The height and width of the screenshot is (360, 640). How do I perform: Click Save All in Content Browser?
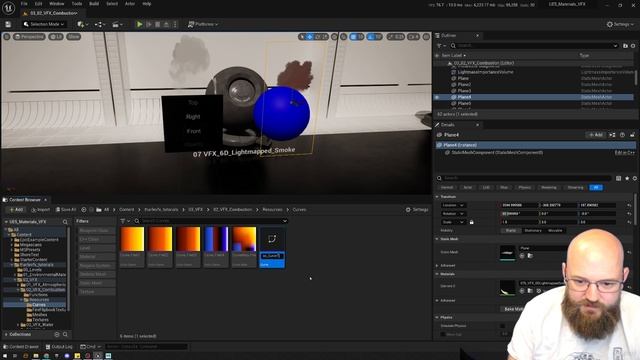[66, 210]
